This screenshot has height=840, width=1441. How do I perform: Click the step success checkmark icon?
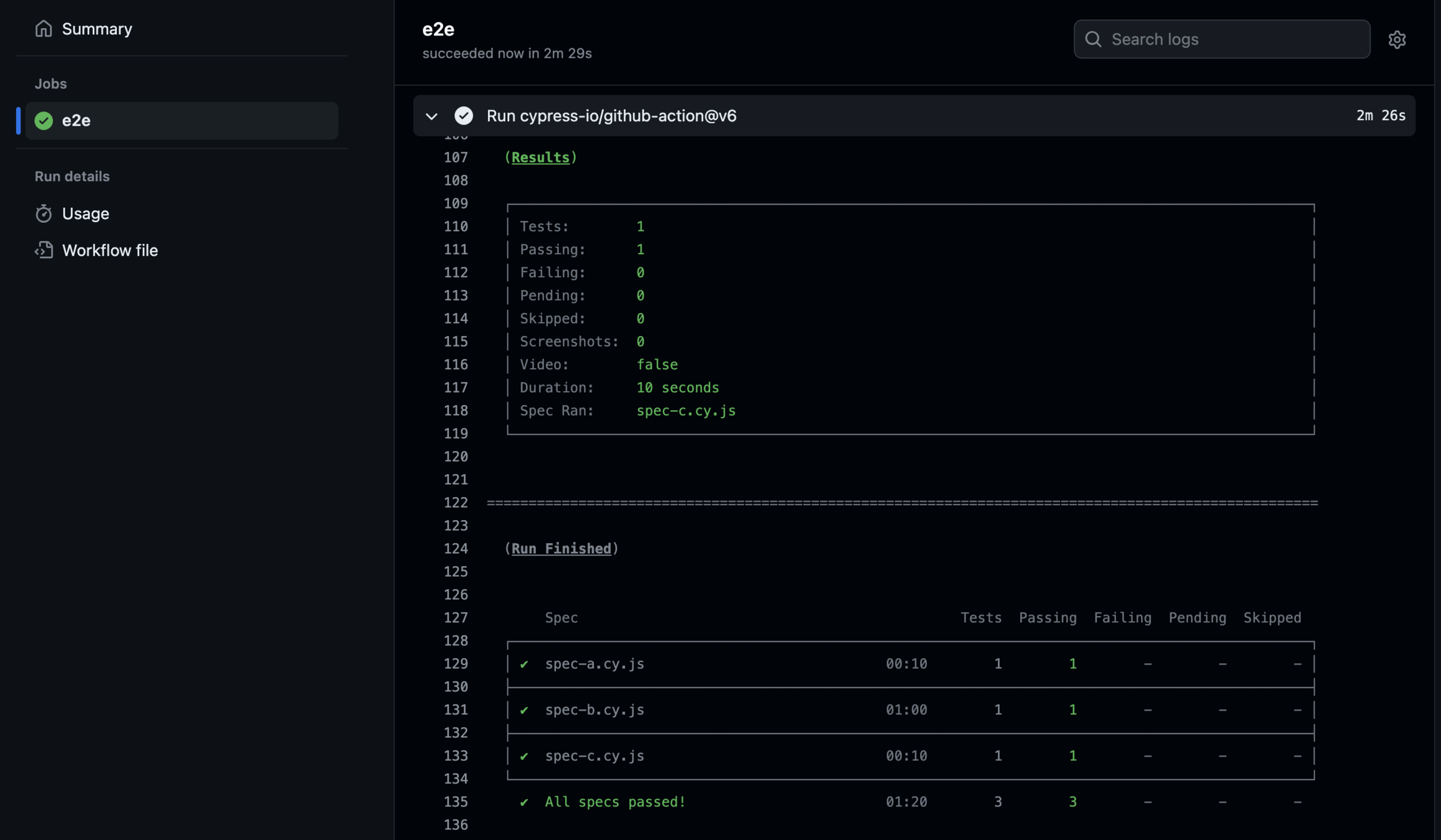[464, 116]
